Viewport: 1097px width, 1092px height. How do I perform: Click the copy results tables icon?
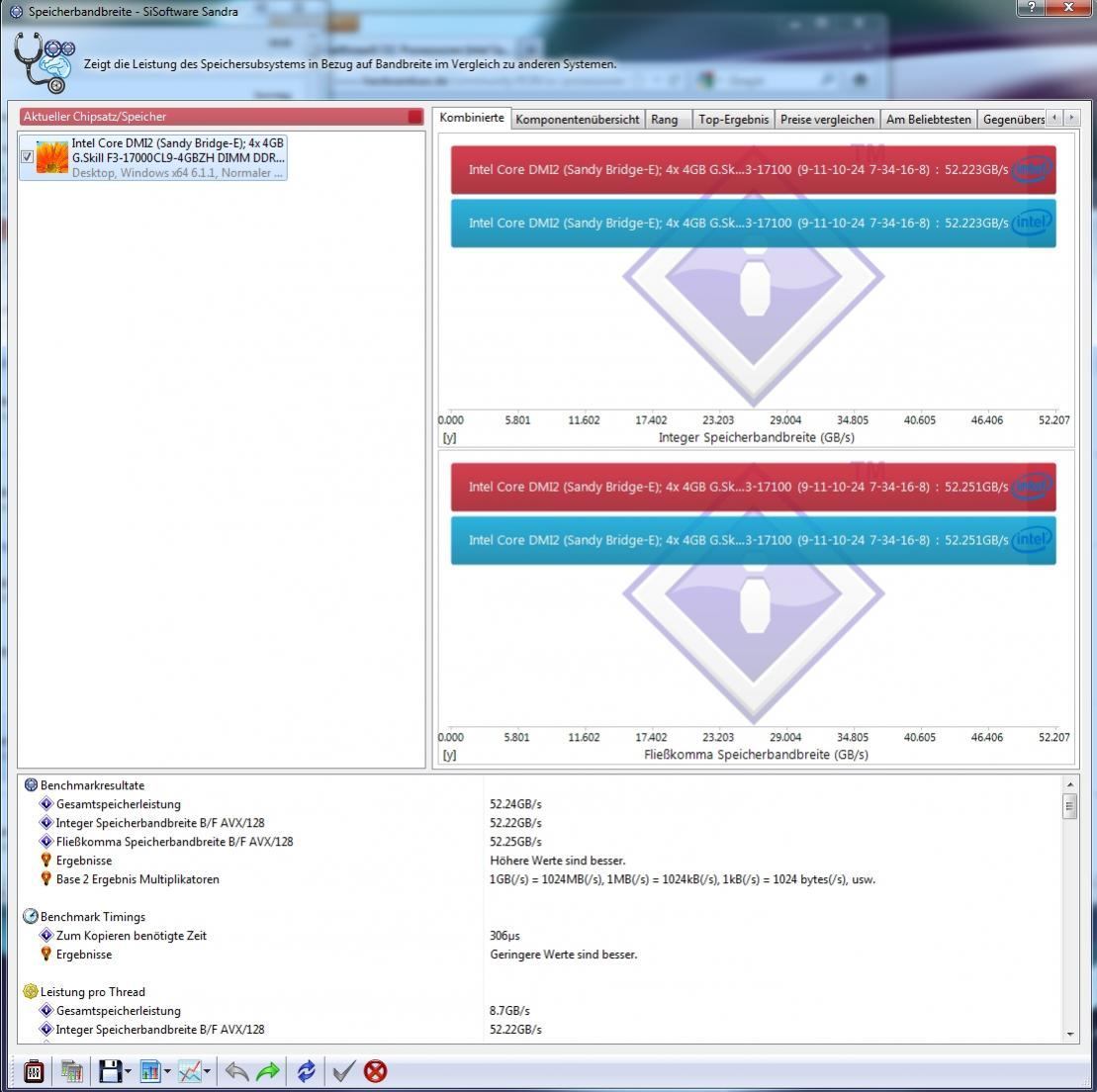pyautogui.click(x=71, y=1071)
